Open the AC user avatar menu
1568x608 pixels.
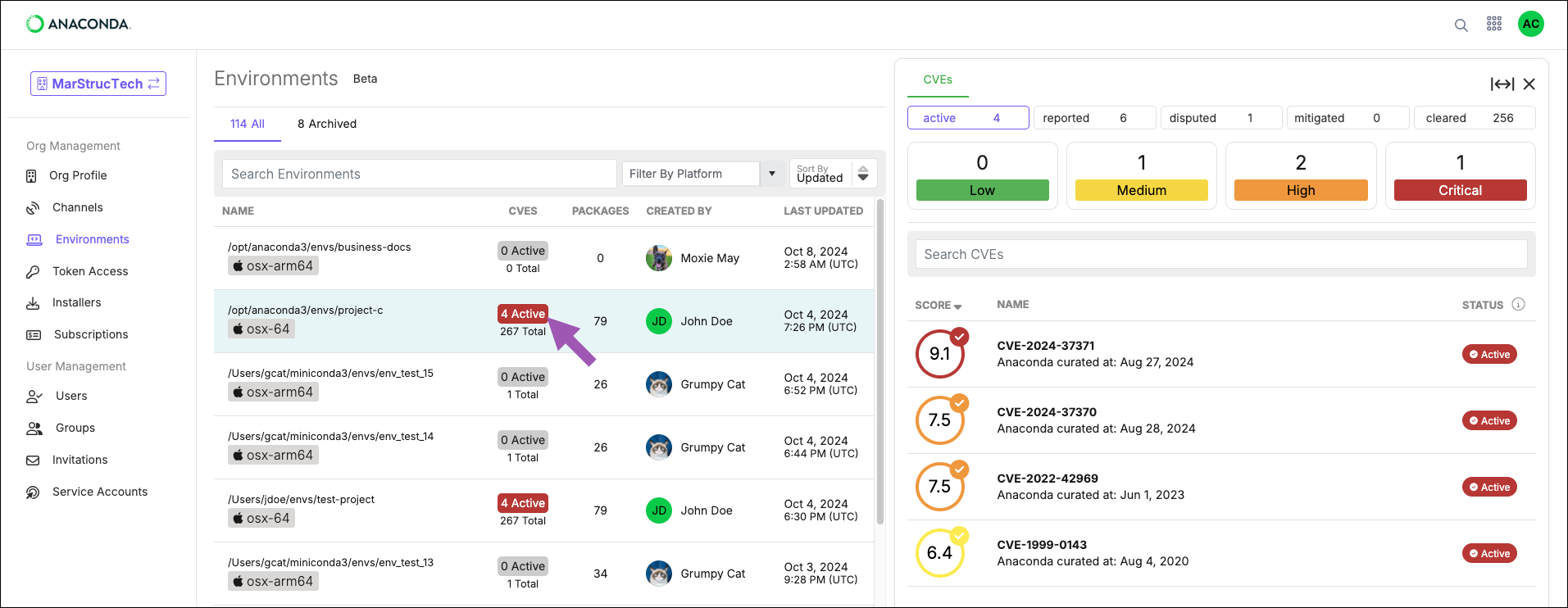[1530, 24]
